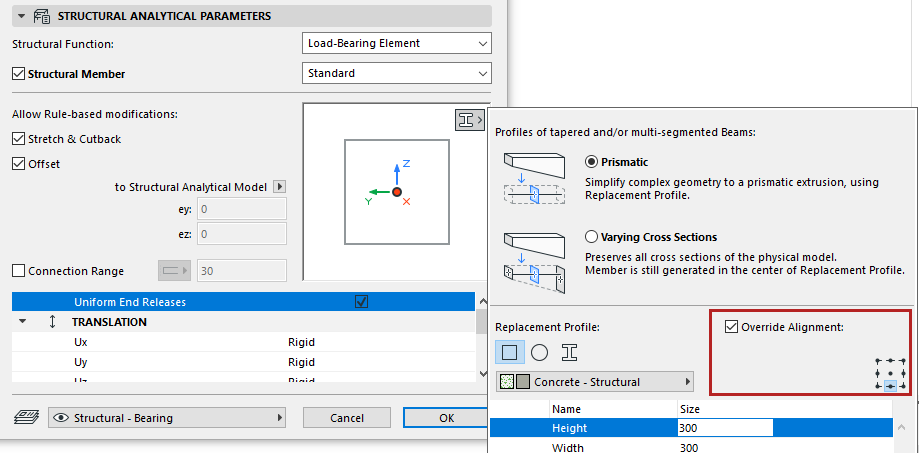
Task: Choose the rectangular replacement profile
Action: tap(510, 352)
